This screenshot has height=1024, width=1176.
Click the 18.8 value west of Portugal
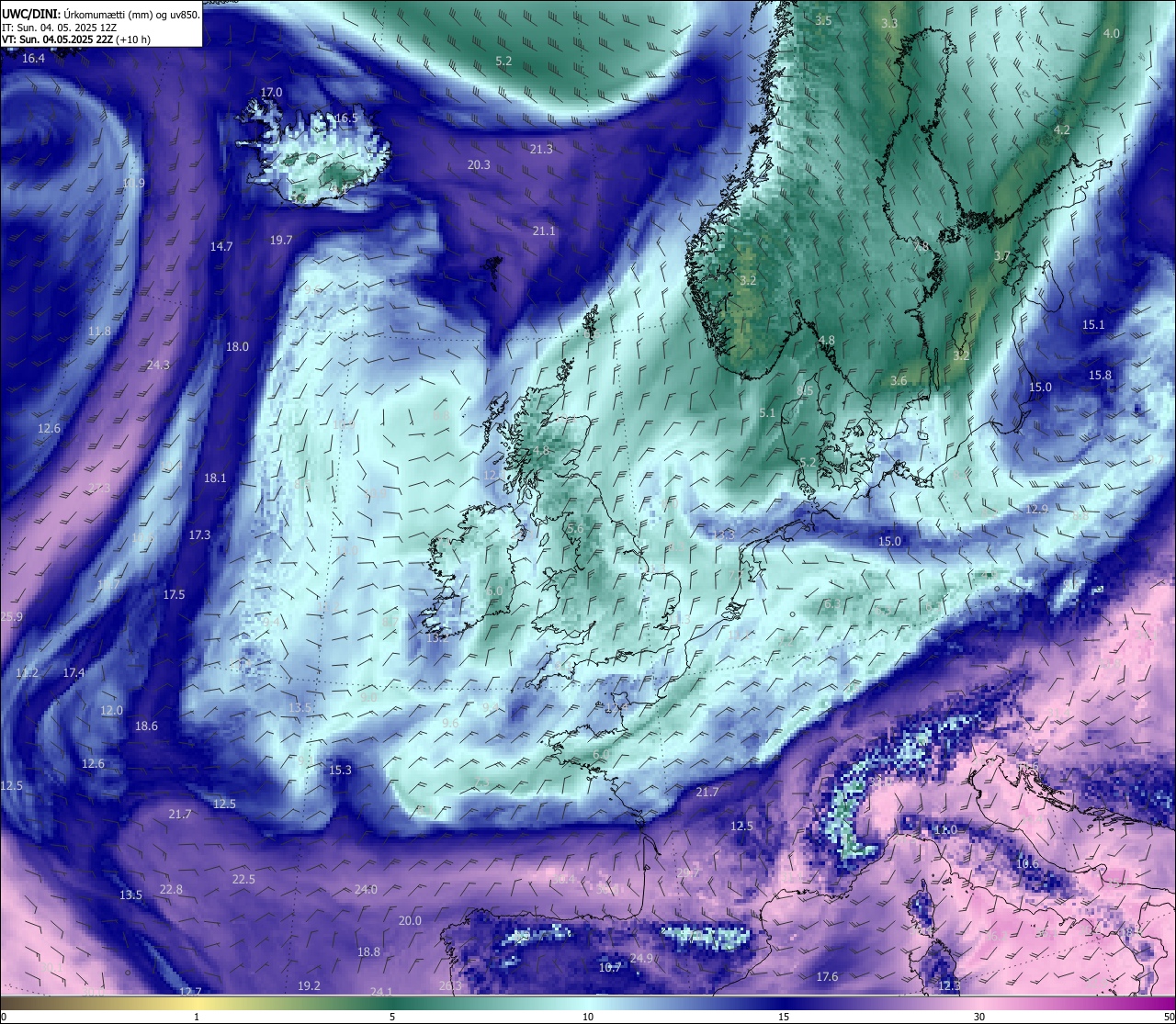(x=368, y=952)
